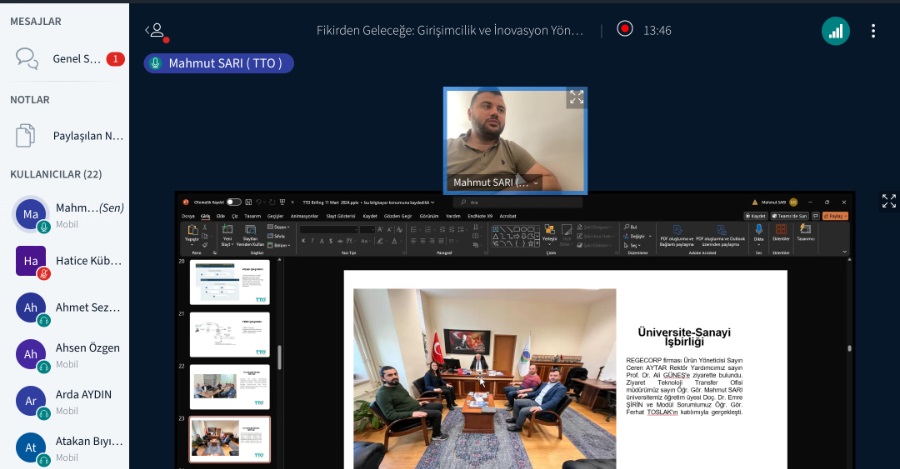
Task: Toggle Otomatik Kaydet switch in PowerPoint
Action: click(x=234, y=202)
